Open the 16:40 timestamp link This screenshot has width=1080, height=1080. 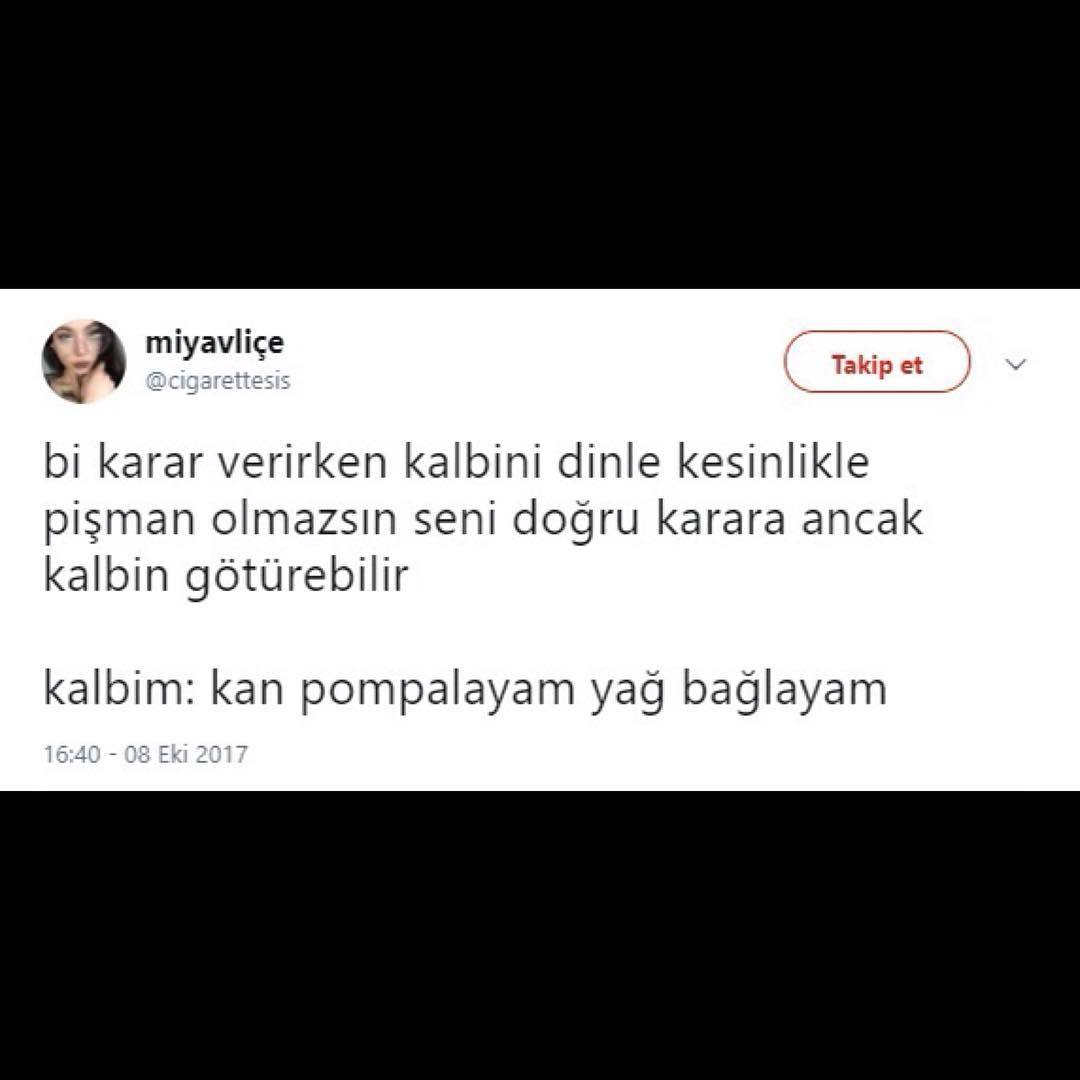pyautogui.click(x=72, y=754)
